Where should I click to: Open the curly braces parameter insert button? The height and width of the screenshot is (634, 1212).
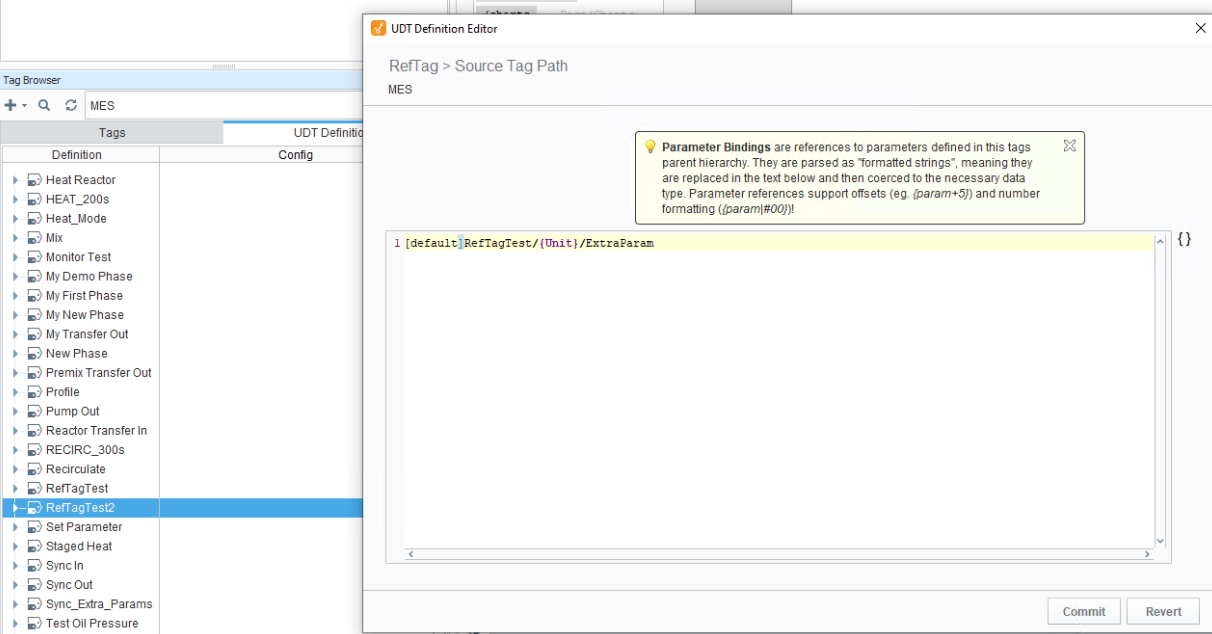point(1184,240)
